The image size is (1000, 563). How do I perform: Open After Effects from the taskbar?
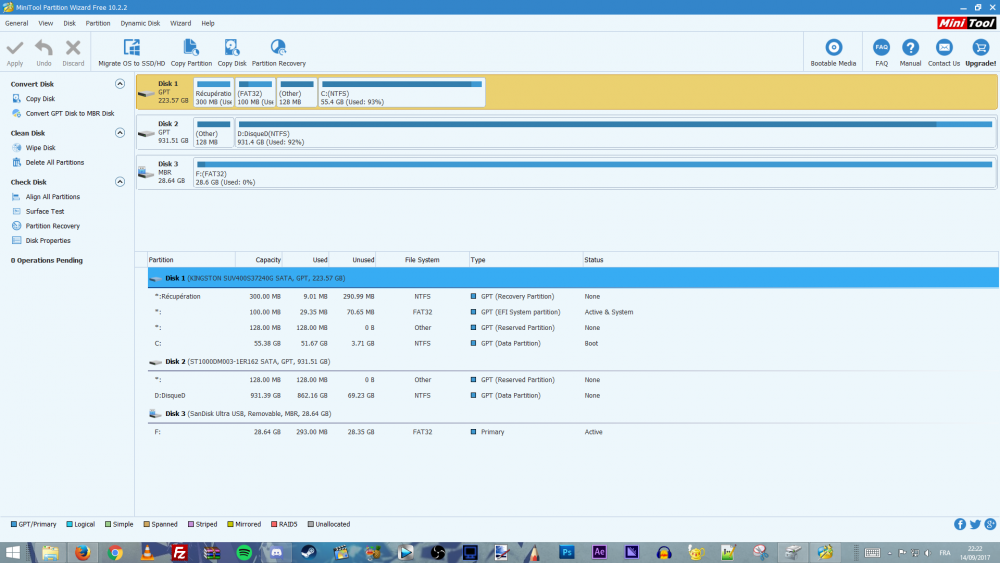599,552
